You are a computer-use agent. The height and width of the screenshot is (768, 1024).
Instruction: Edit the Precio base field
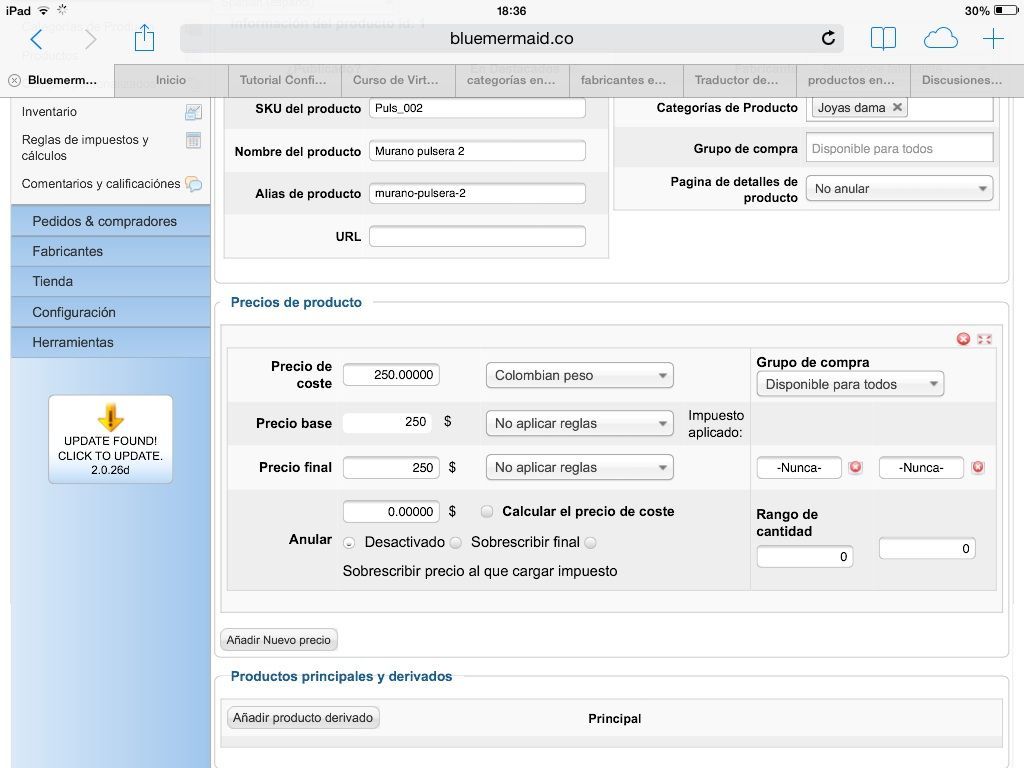tap(388, 422)
